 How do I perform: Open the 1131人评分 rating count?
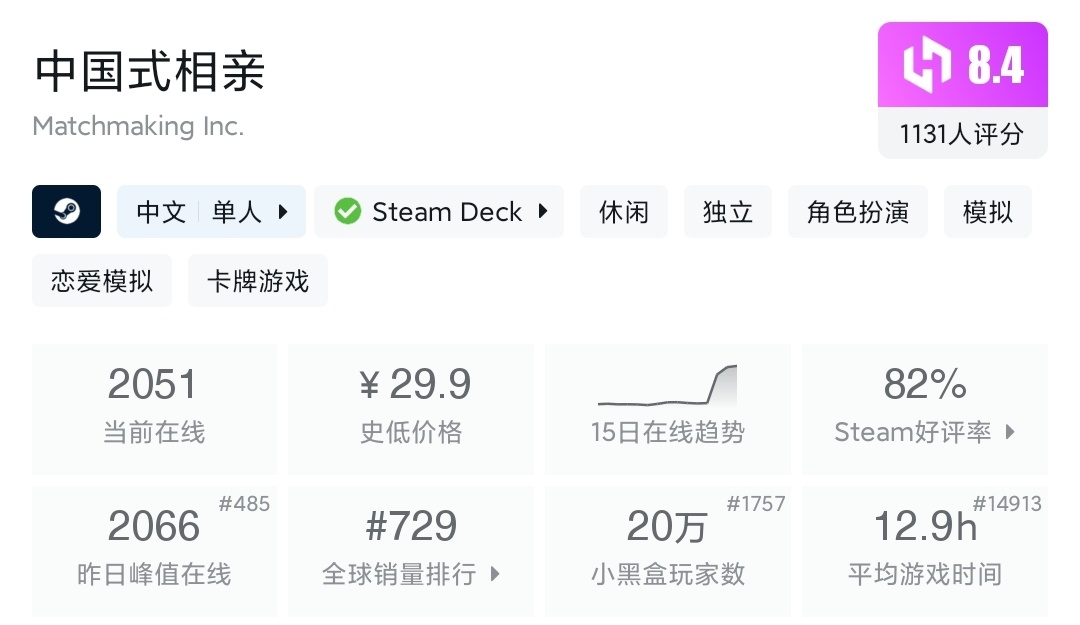pos(962,134)
